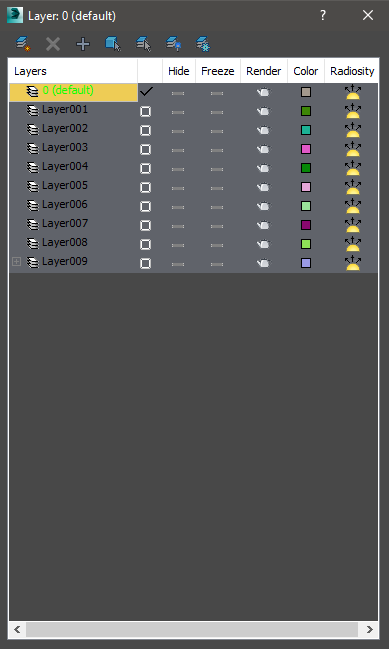Click the delete highlighted empty layers X icon
This screenshot has width=389, height=649.
pos(53,44)
